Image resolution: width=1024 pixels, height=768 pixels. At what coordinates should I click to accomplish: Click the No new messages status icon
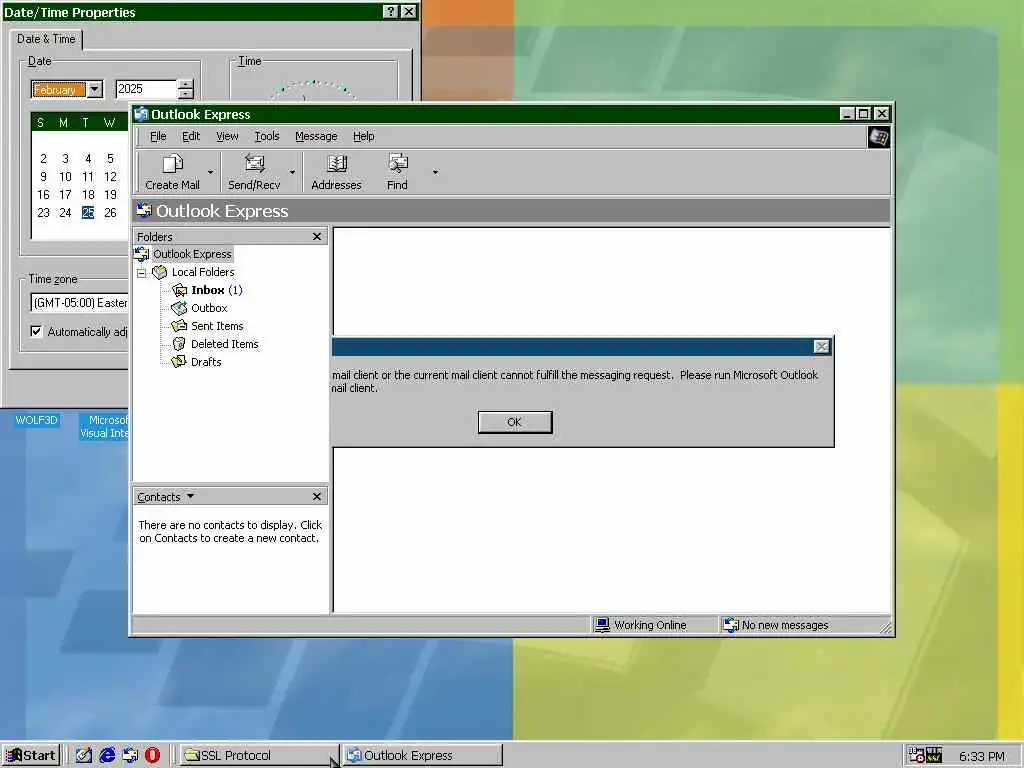[731, 625]
